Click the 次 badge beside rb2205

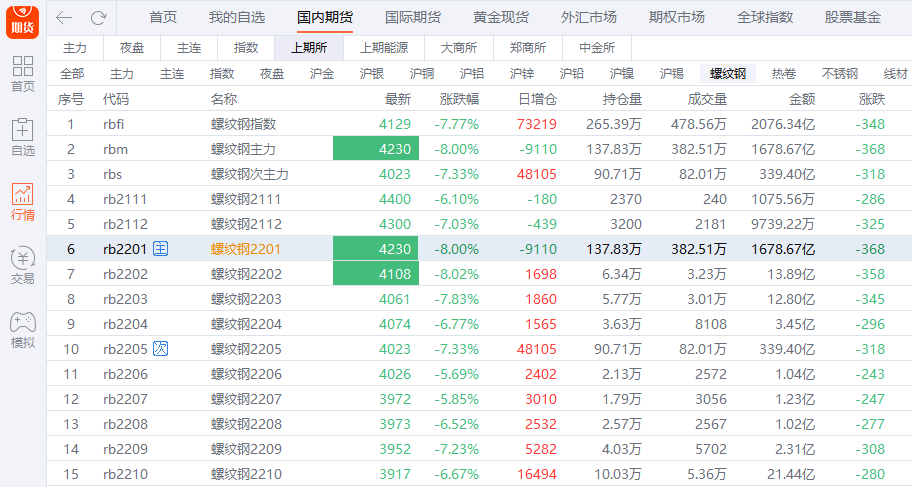click(160, 349)
